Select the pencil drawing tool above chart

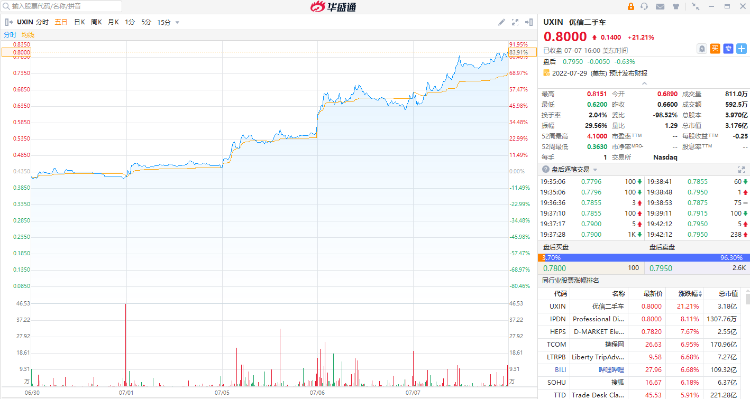[x=501, y=22]
